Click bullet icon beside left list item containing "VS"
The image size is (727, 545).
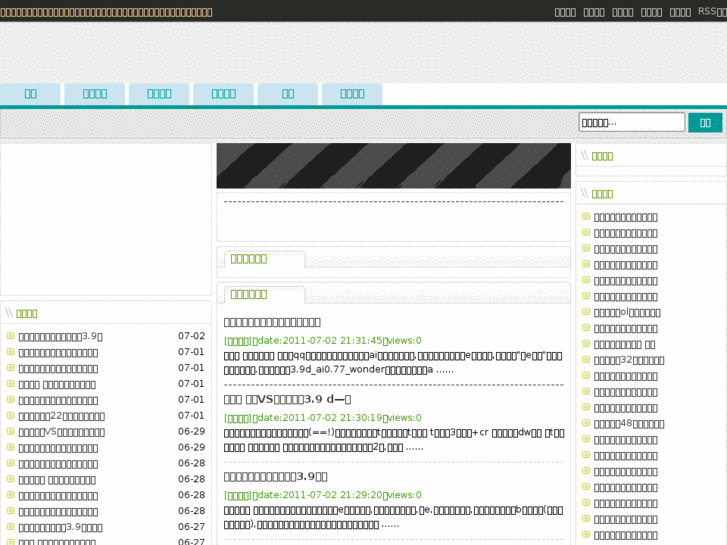[10, 432]
